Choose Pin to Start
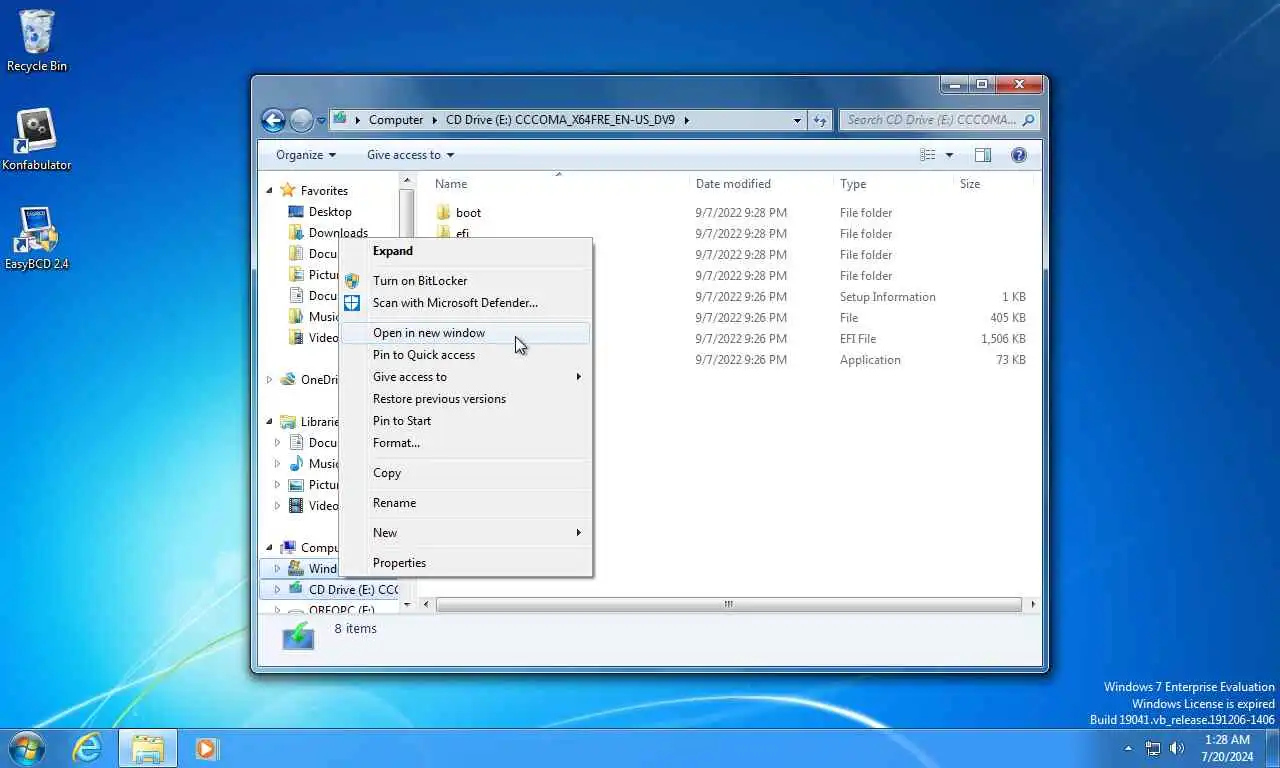 [x=466, y=421]
